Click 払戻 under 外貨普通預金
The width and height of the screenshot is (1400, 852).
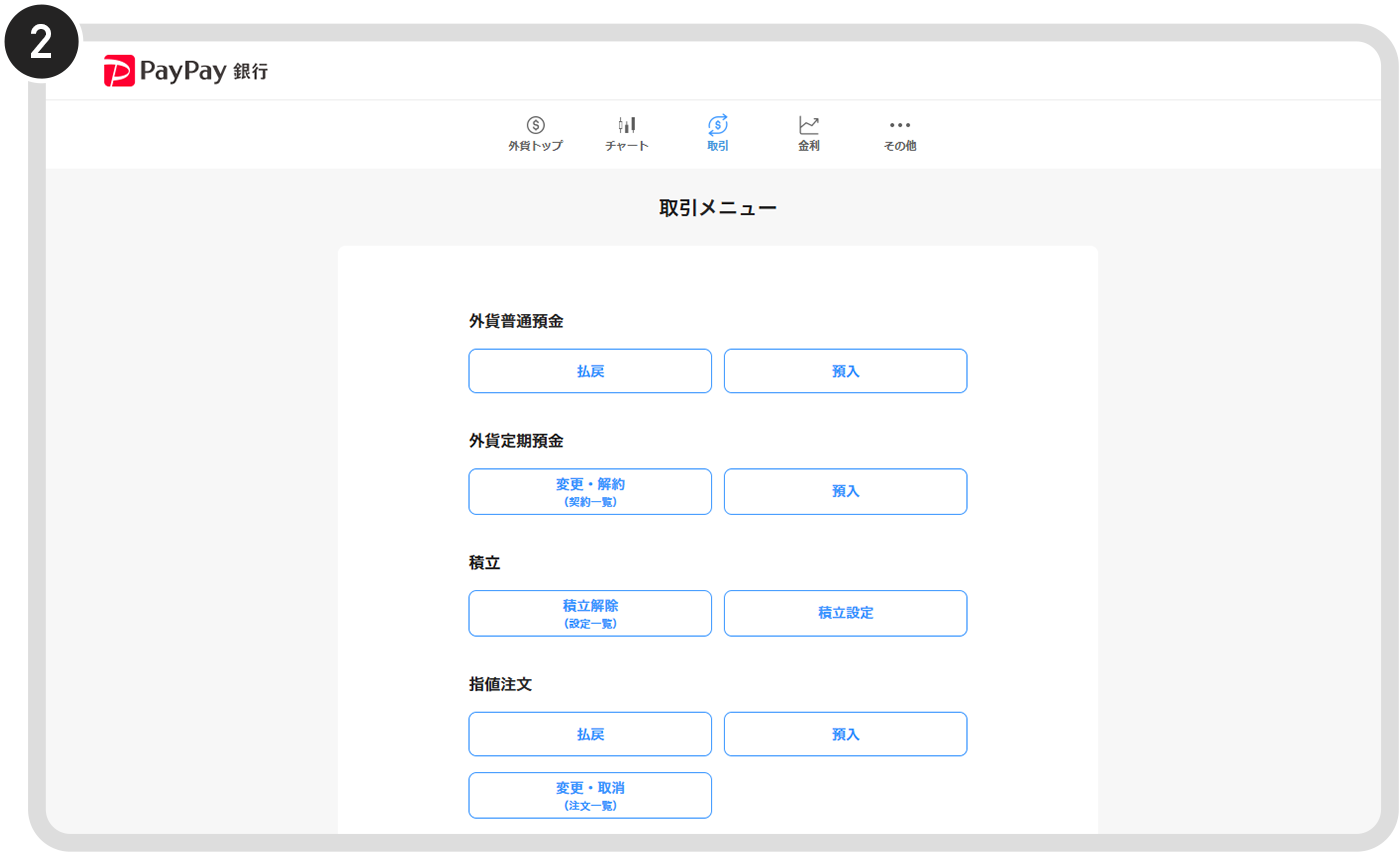point(589,370)
